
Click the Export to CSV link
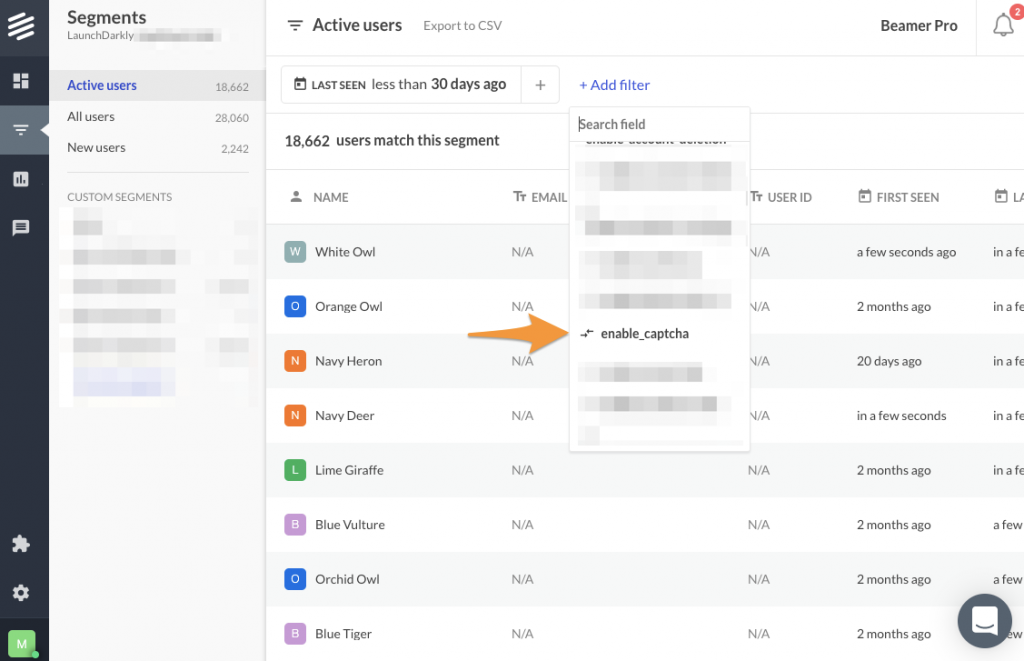[462, 25]
